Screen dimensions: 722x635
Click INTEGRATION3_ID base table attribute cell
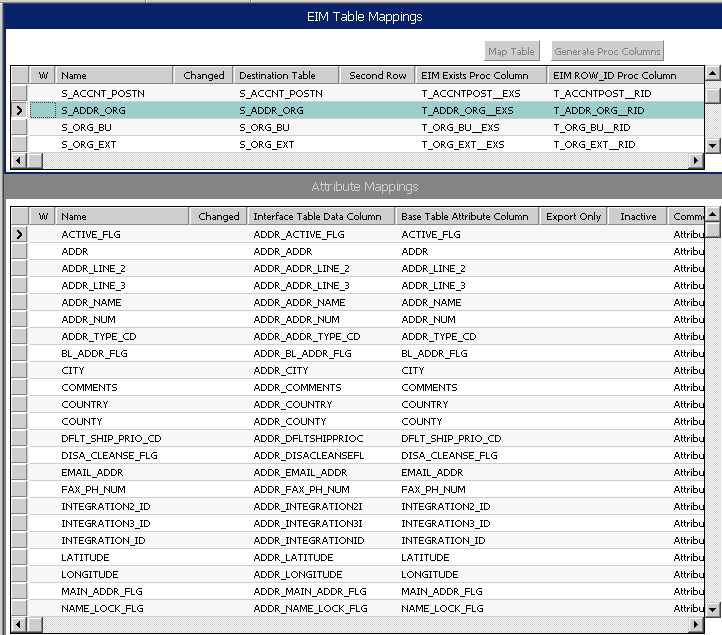(446, 524)
